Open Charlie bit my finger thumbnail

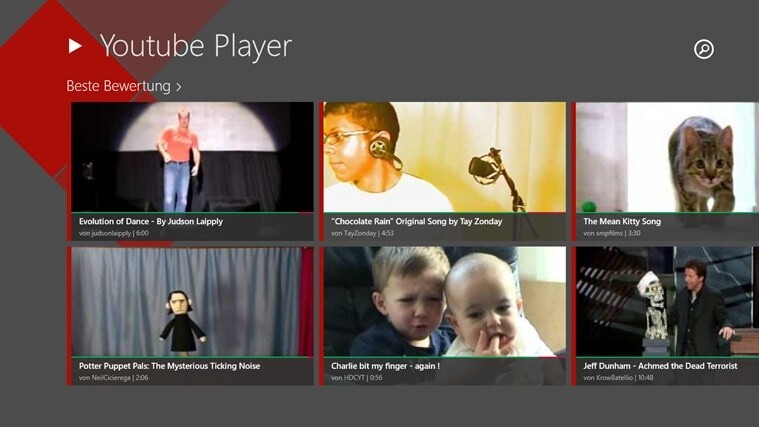444,302
